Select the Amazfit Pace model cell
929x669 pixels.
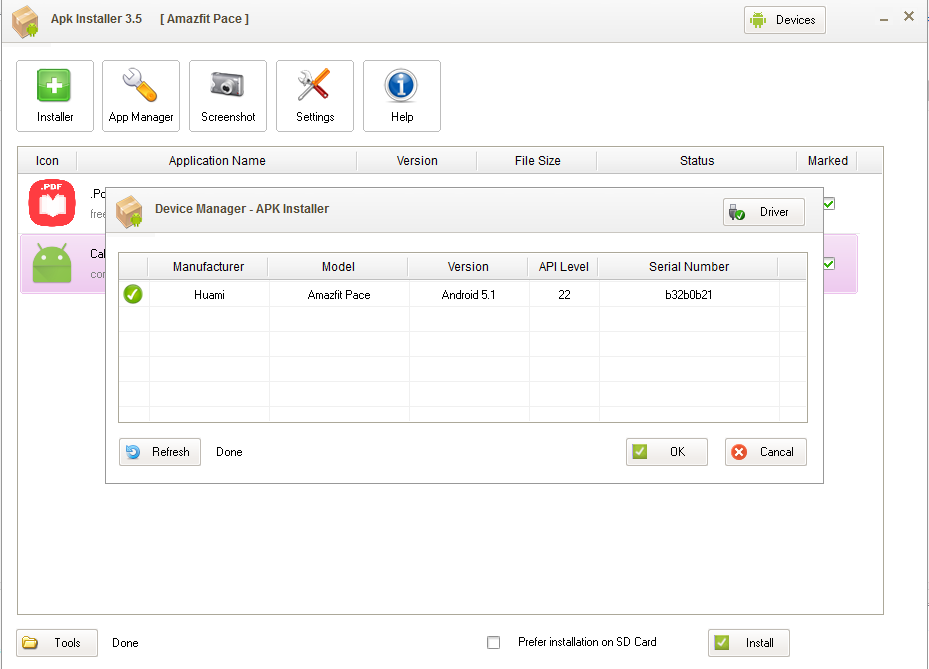pos(339,295)
